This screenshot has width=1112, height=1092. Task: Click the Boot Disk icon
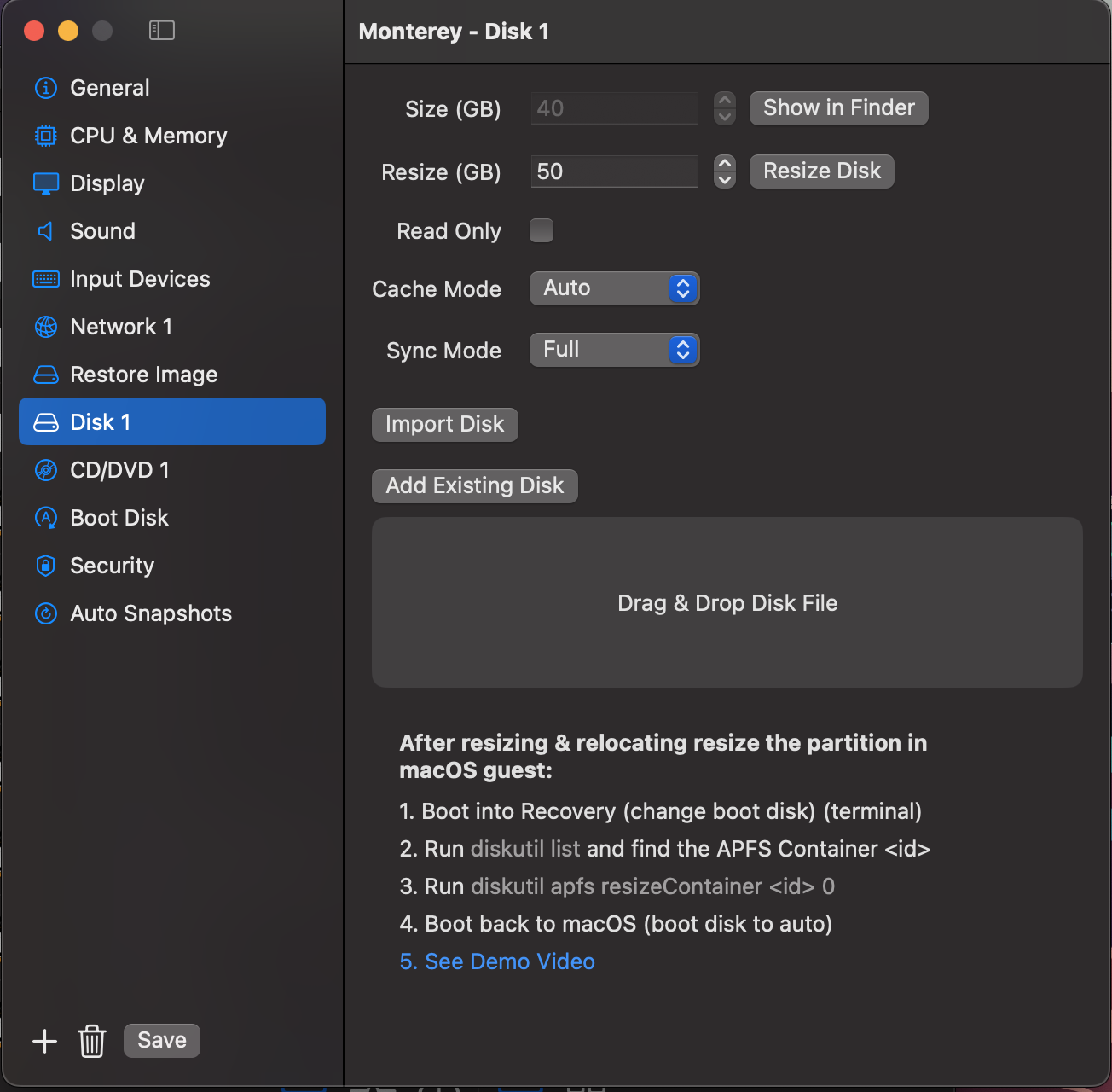click(x=46, y=518)
